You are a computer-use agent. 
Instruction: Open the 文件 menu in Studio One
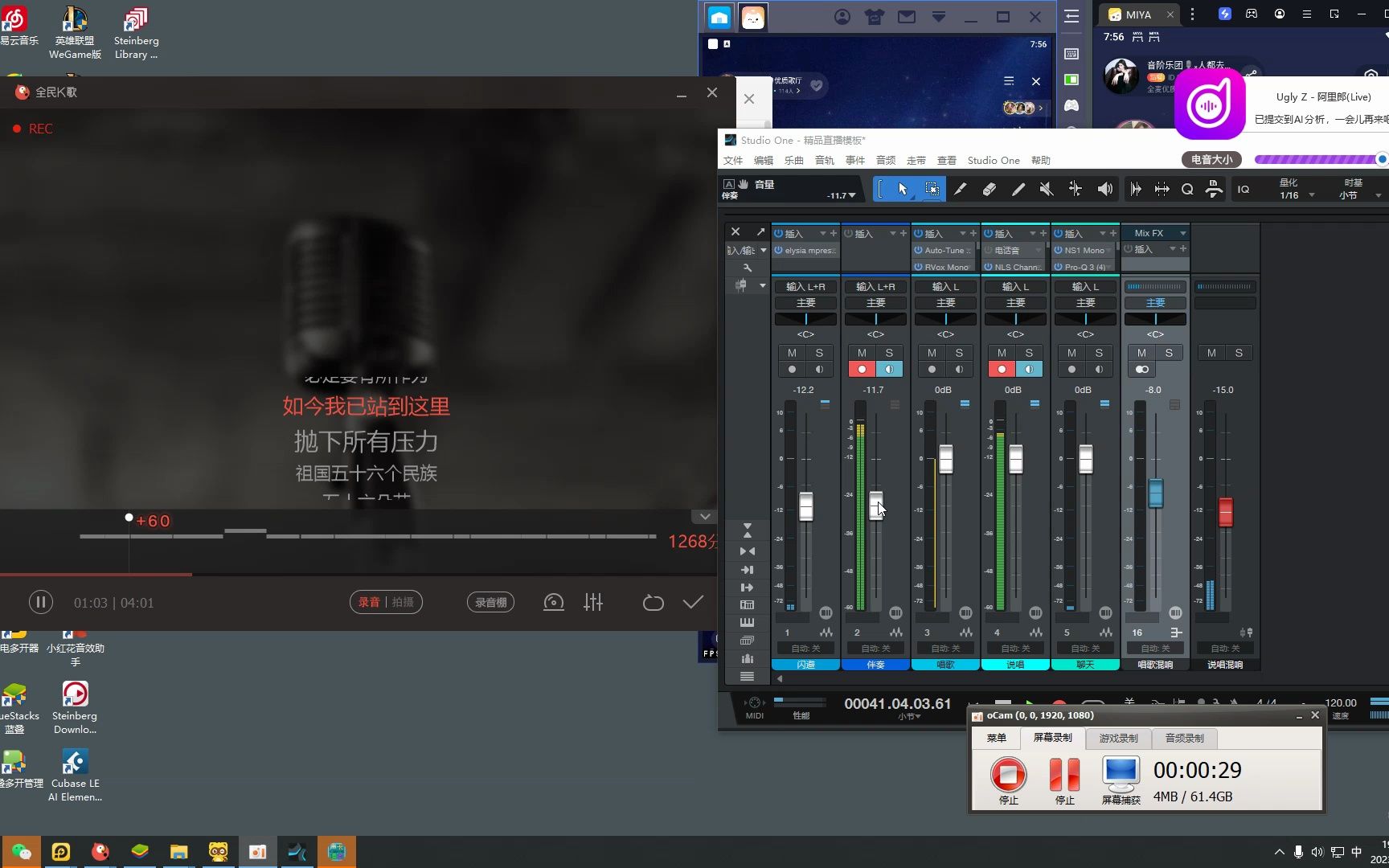tap(733, 160)
